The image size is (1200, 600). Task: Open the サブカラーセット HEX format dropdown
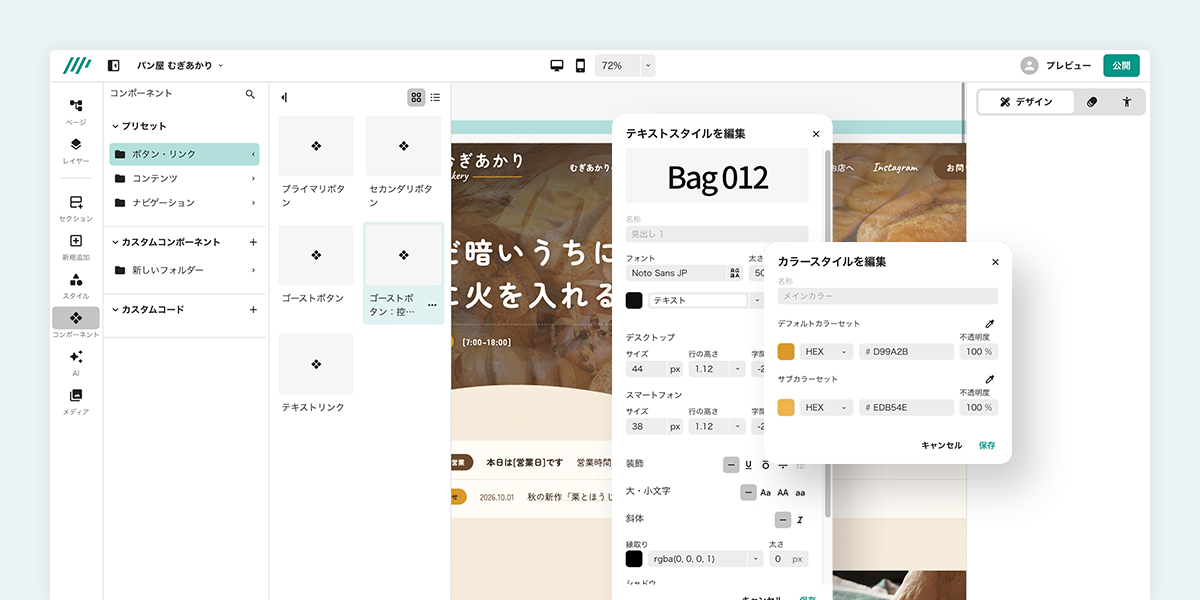coord(826,408)
